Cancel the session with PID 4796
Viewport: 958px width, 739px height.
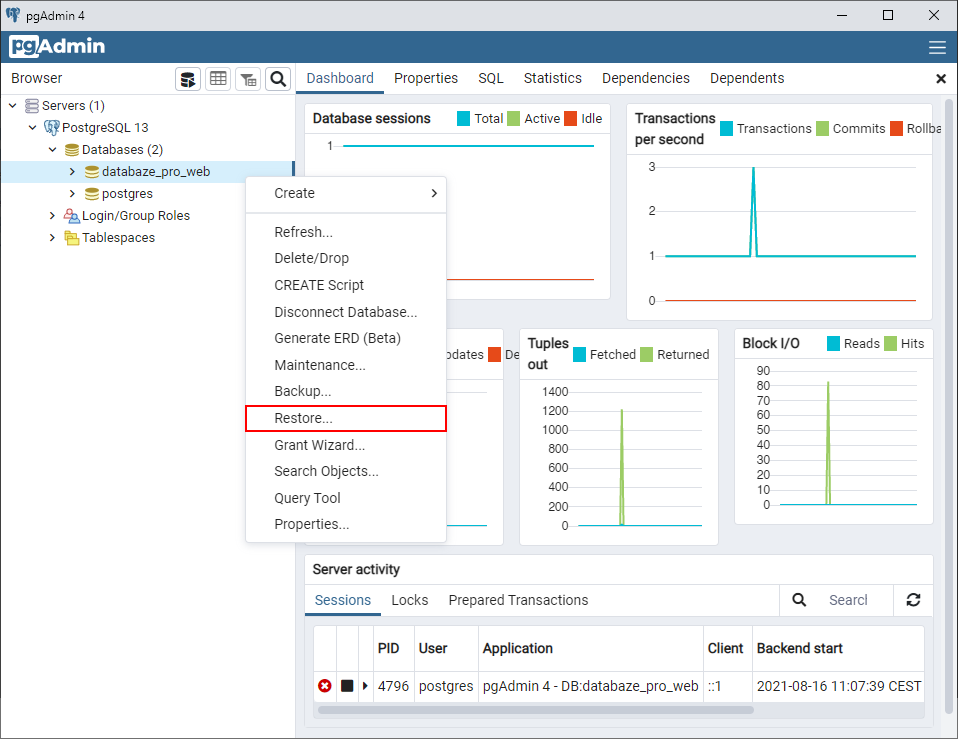tap(324, 686)
